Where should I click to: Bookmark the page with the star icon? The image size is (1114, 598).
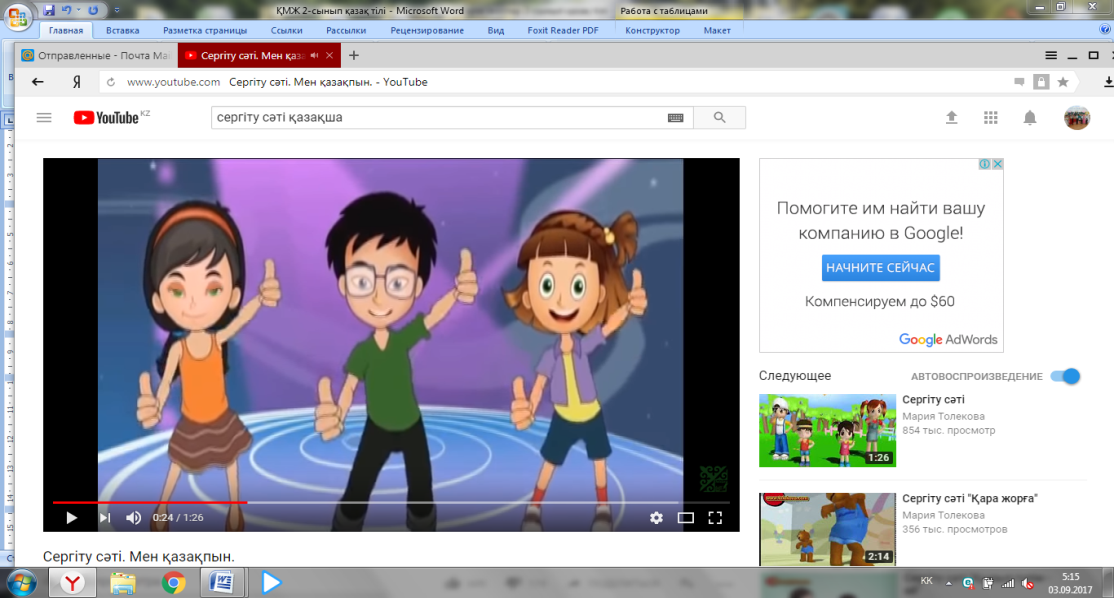(1063, 82)
